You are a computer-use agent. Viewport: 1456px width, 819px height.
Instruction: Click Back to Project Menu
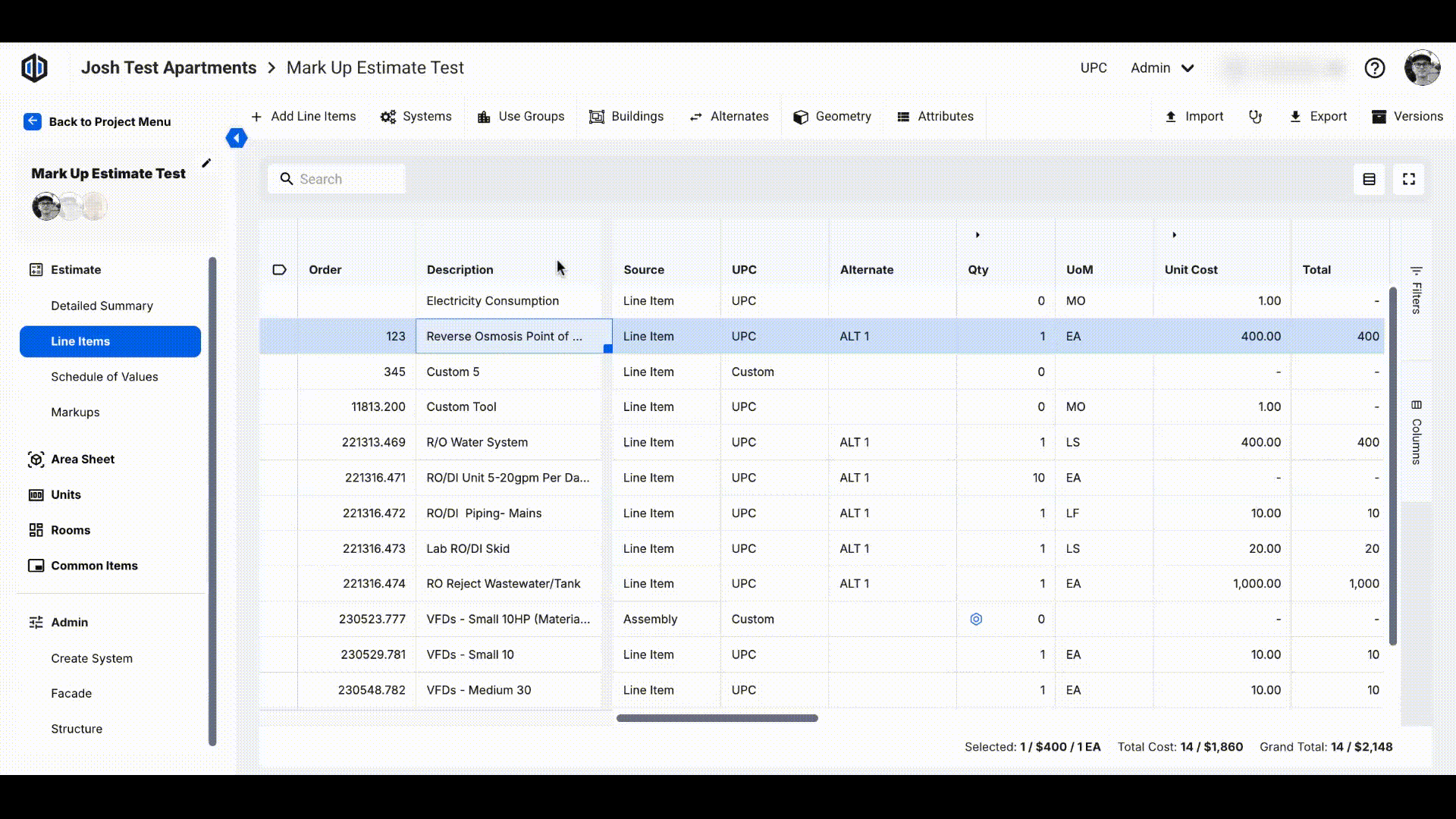[97, 122]
